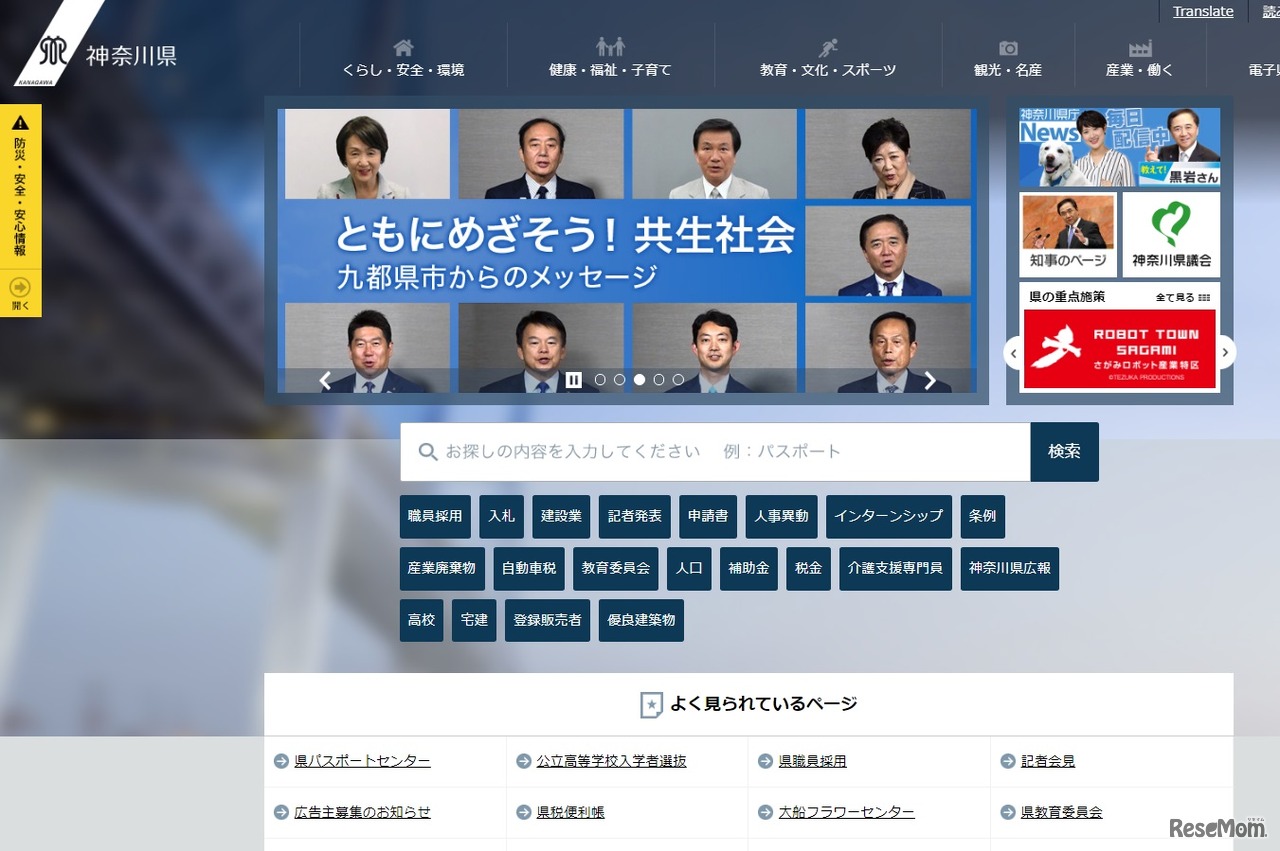Viewport: 1280px width, 851px height.
Task: Select the fourth carousel slide dot
Action: click(x=659, y=380)
